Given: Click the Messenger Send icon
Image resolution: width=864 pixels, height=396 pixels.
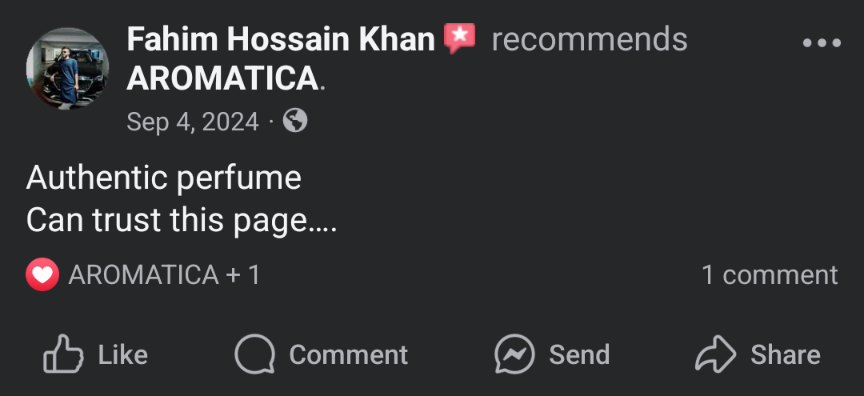Looking at the screenshot, I should (x=515, y=355).
